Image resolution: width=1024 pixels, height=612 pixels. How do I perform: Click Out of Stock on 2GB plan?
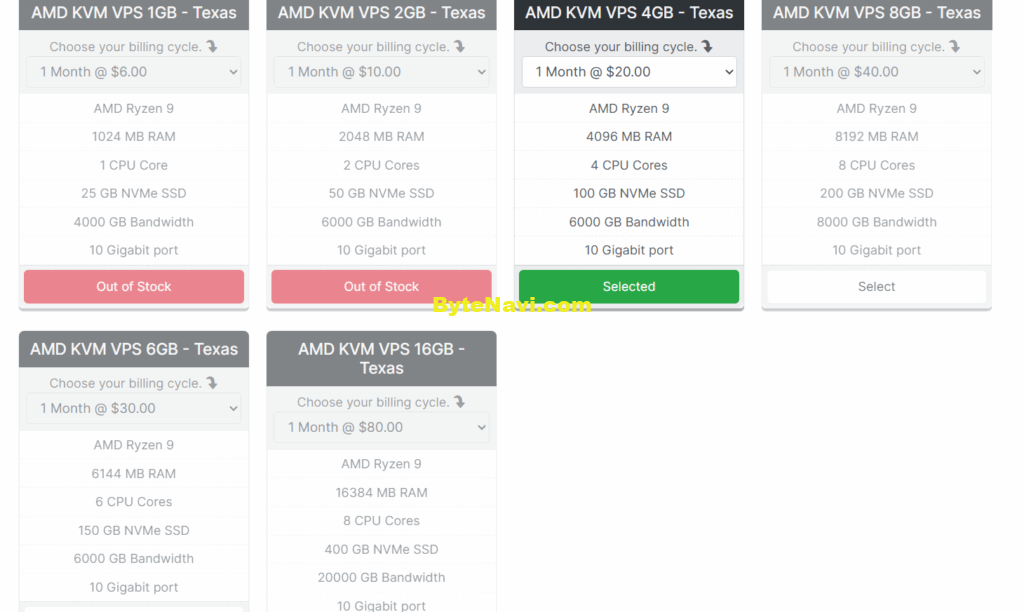[381, 287]
